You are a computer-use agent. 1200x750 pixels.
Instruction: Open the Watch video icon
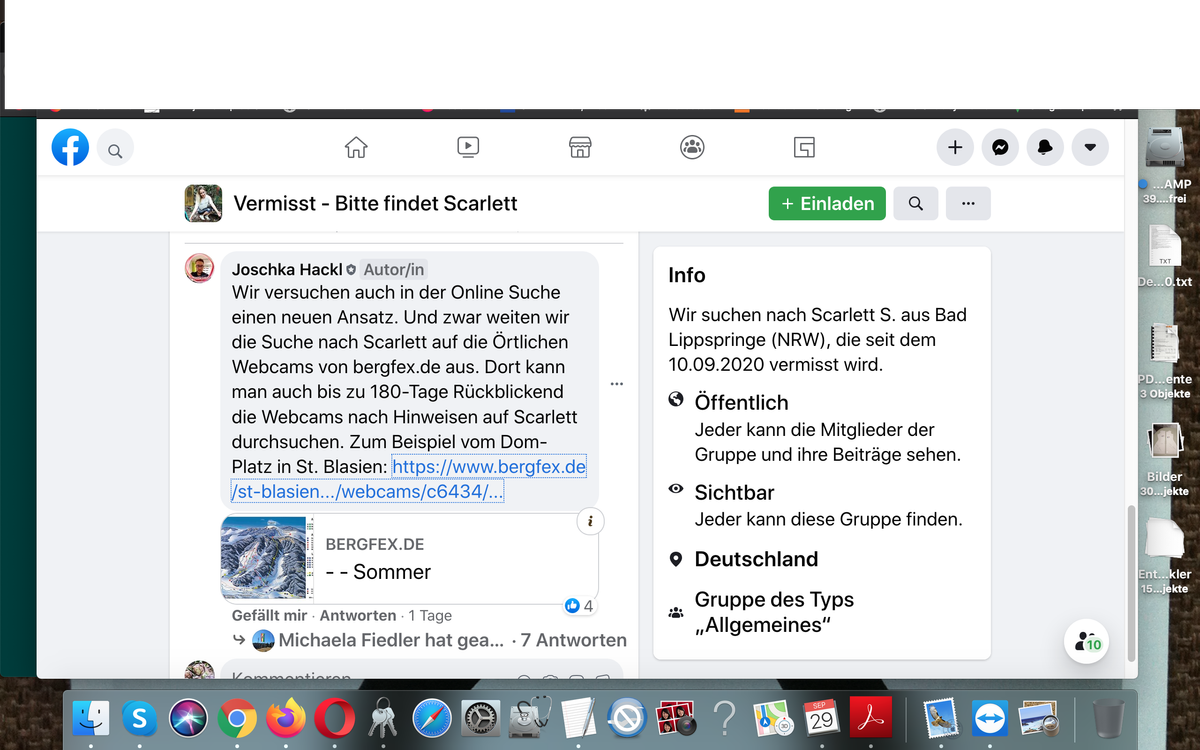467,148
